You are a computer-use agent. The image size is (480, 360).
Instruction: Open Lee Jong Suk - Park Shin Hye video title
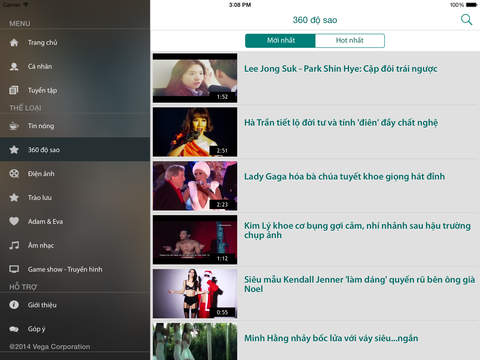click(340, 69)
